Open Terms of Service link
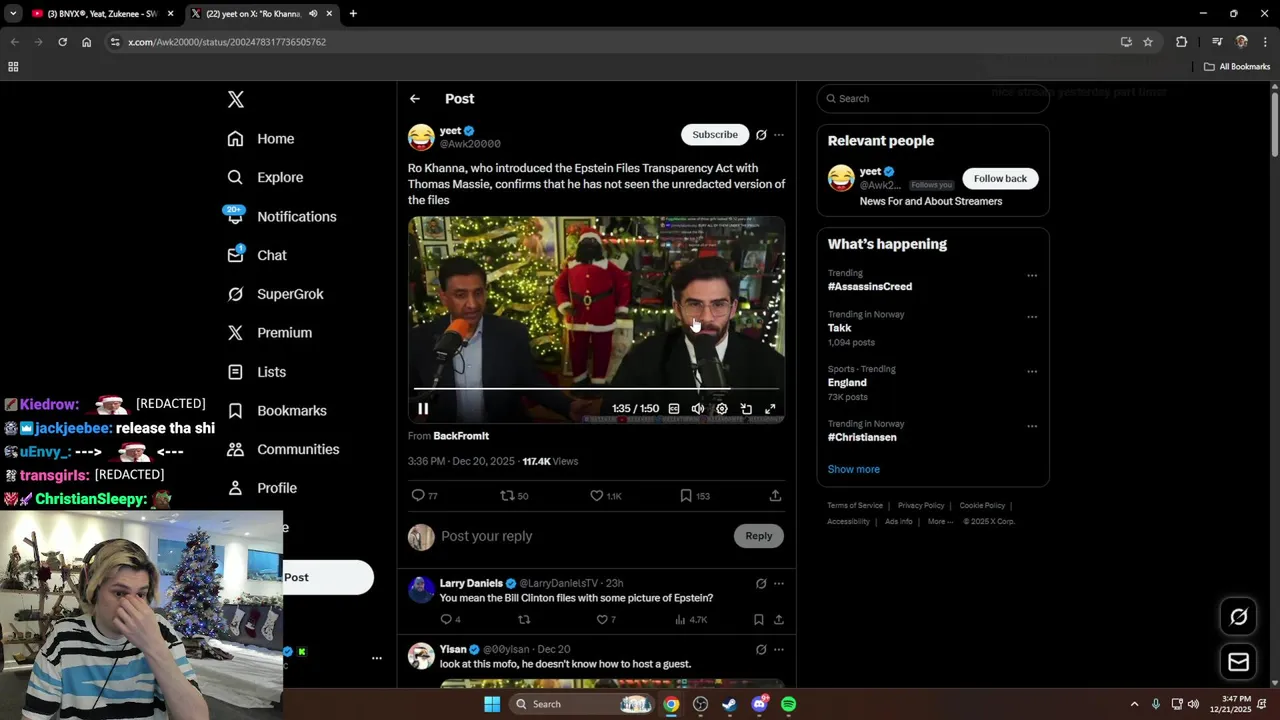This screenshot has height=720, width=1280. (x=855, y=506)
